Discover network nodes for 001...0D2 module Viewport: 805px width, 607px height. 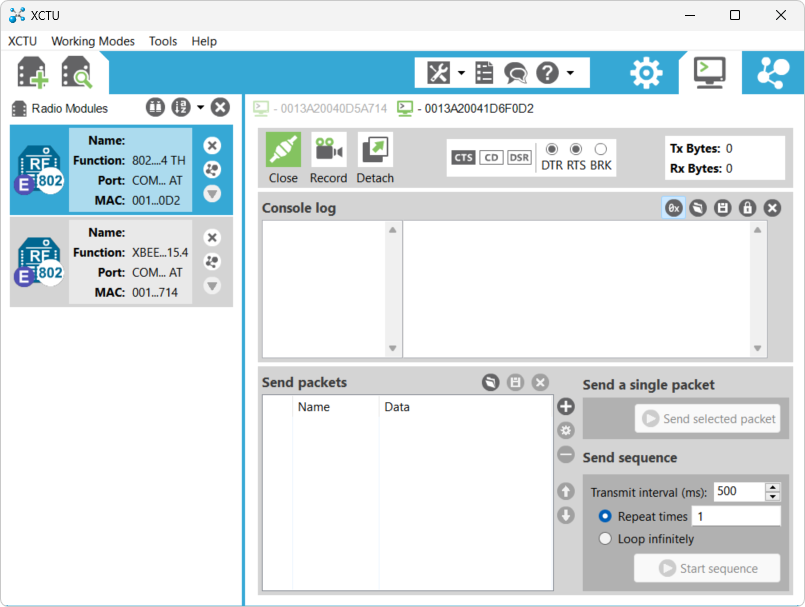(x=212, y=169)
